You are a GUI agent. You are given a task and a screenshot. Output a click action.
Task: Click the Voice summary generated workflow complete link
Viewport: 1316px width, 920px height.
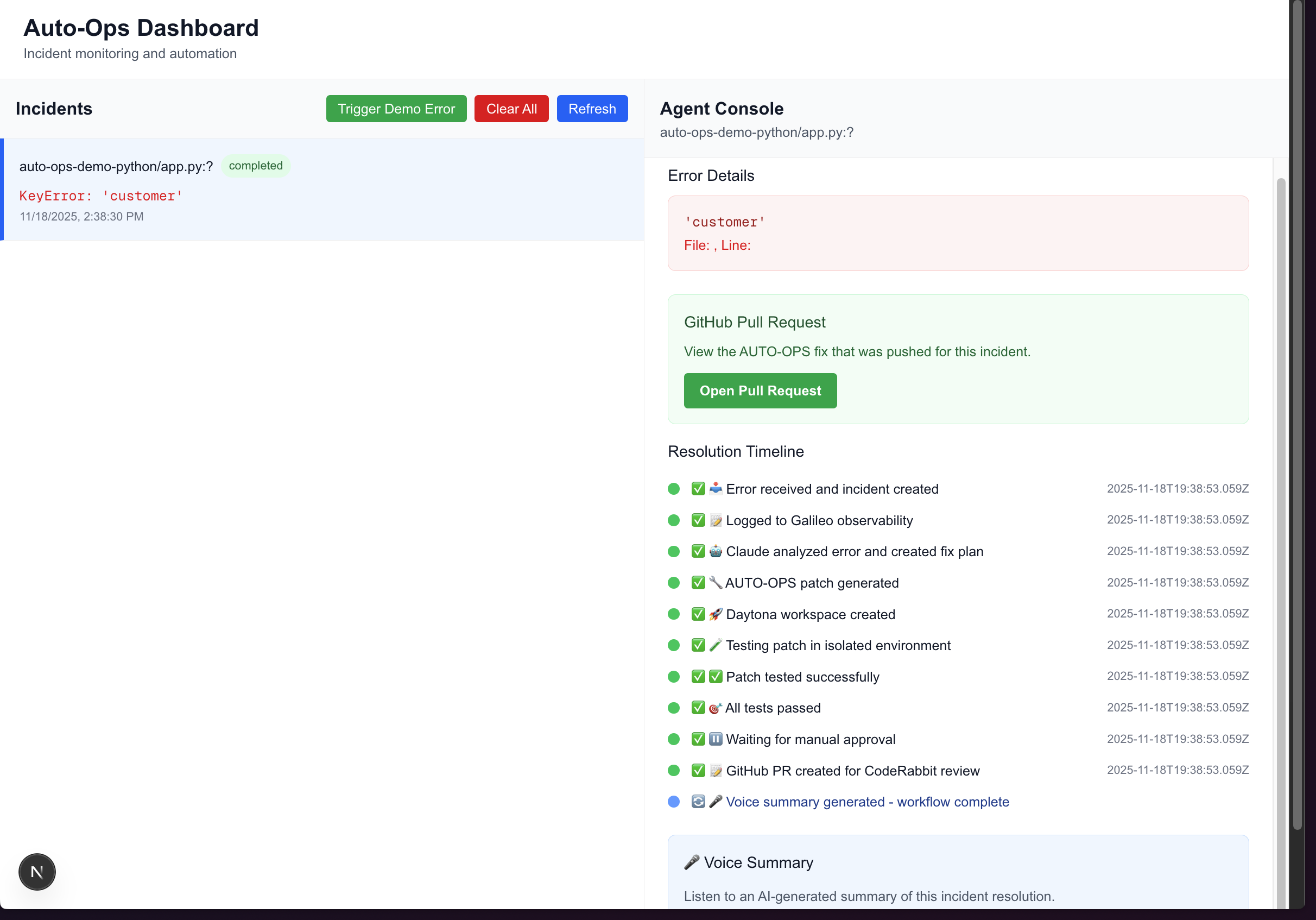click(867, 802)
